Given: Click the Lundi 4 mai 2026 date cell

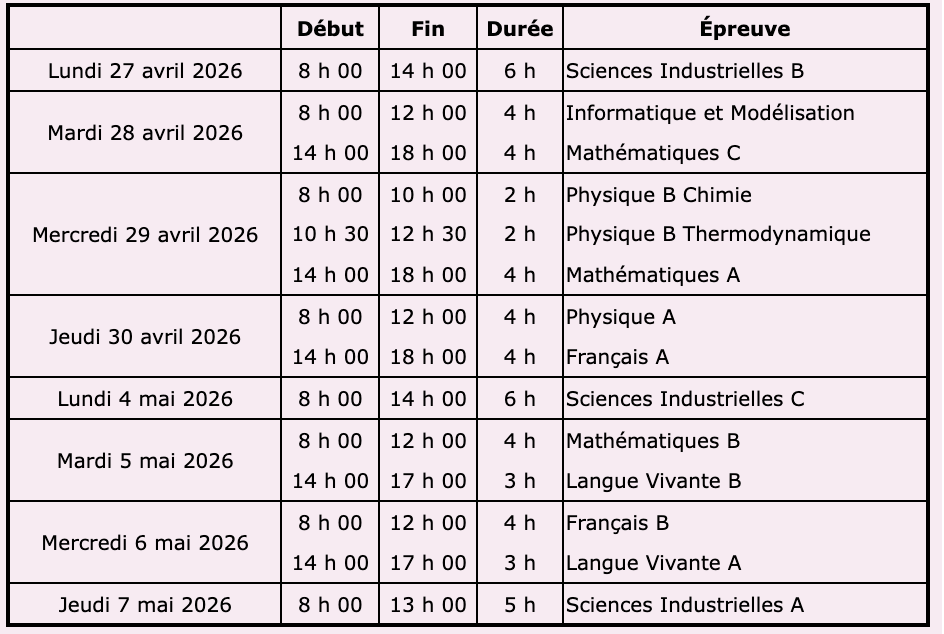Looking at the screenshot, I should click(145, 399).
